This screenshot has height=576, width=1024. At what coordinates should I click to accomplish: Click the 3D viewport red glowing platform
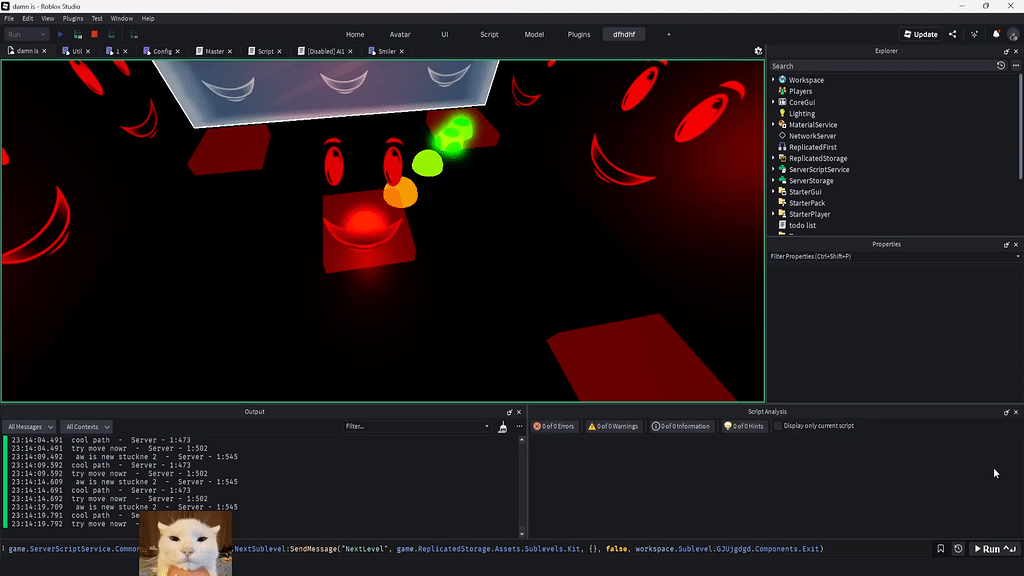click(x=368, y=230)
